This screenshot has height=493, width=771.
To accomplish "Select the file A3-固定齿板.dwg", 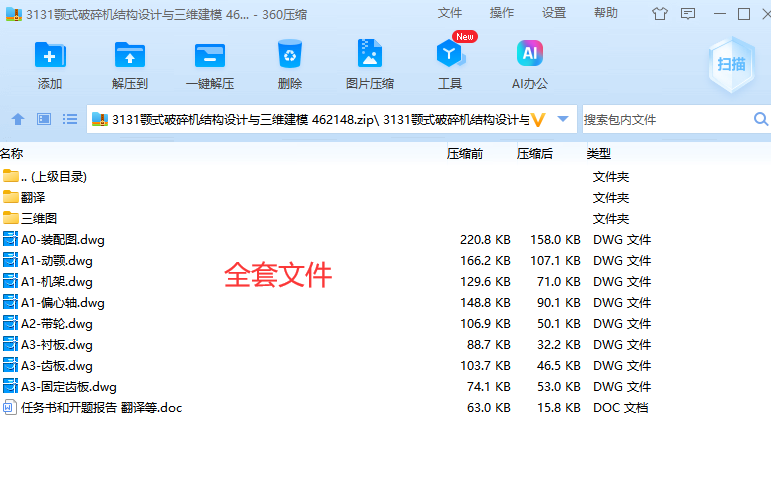I will point(68,387).
